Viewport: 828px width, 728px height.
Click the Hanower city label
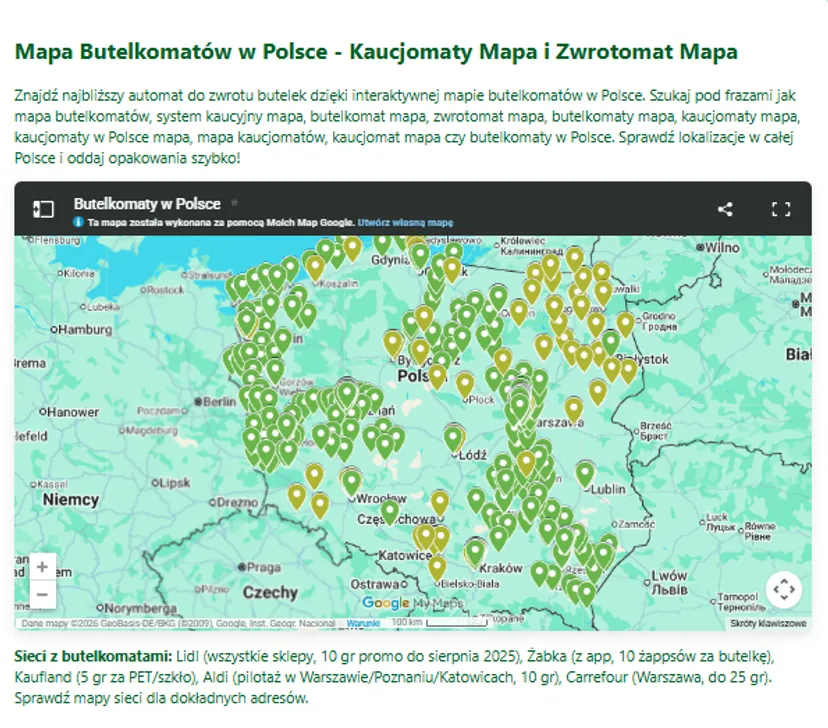tap(70, 412)
